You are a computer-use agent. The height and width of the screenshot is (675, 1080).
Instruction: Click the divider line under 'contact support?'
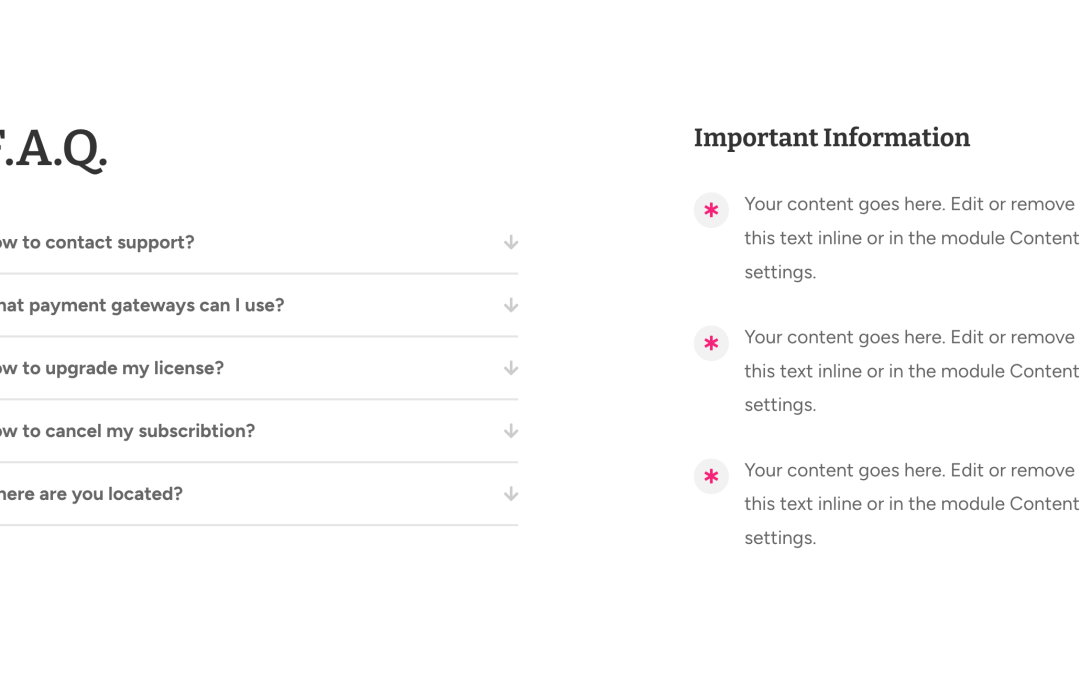point(259,273)
